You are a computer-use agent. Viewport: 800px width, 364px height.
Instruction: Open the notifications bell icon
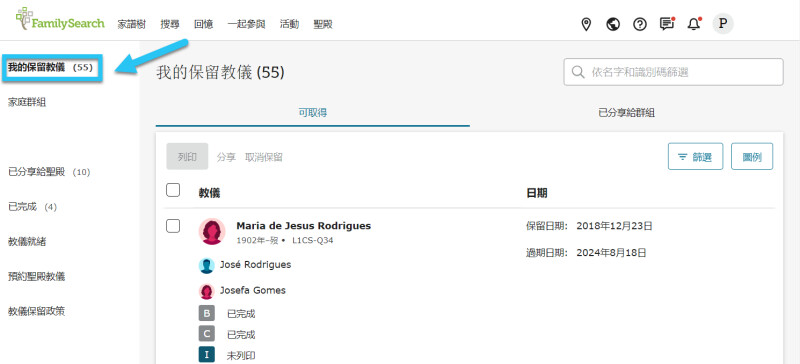point(694,23)
